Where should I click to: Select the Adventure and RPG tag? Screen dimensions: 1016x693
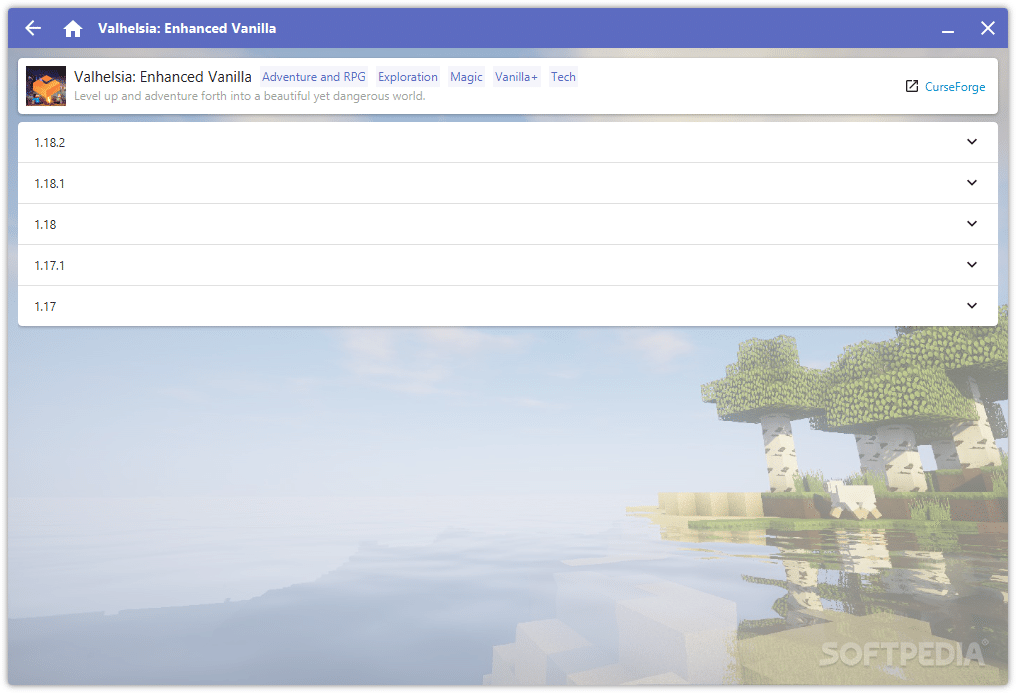pos(314,77)
